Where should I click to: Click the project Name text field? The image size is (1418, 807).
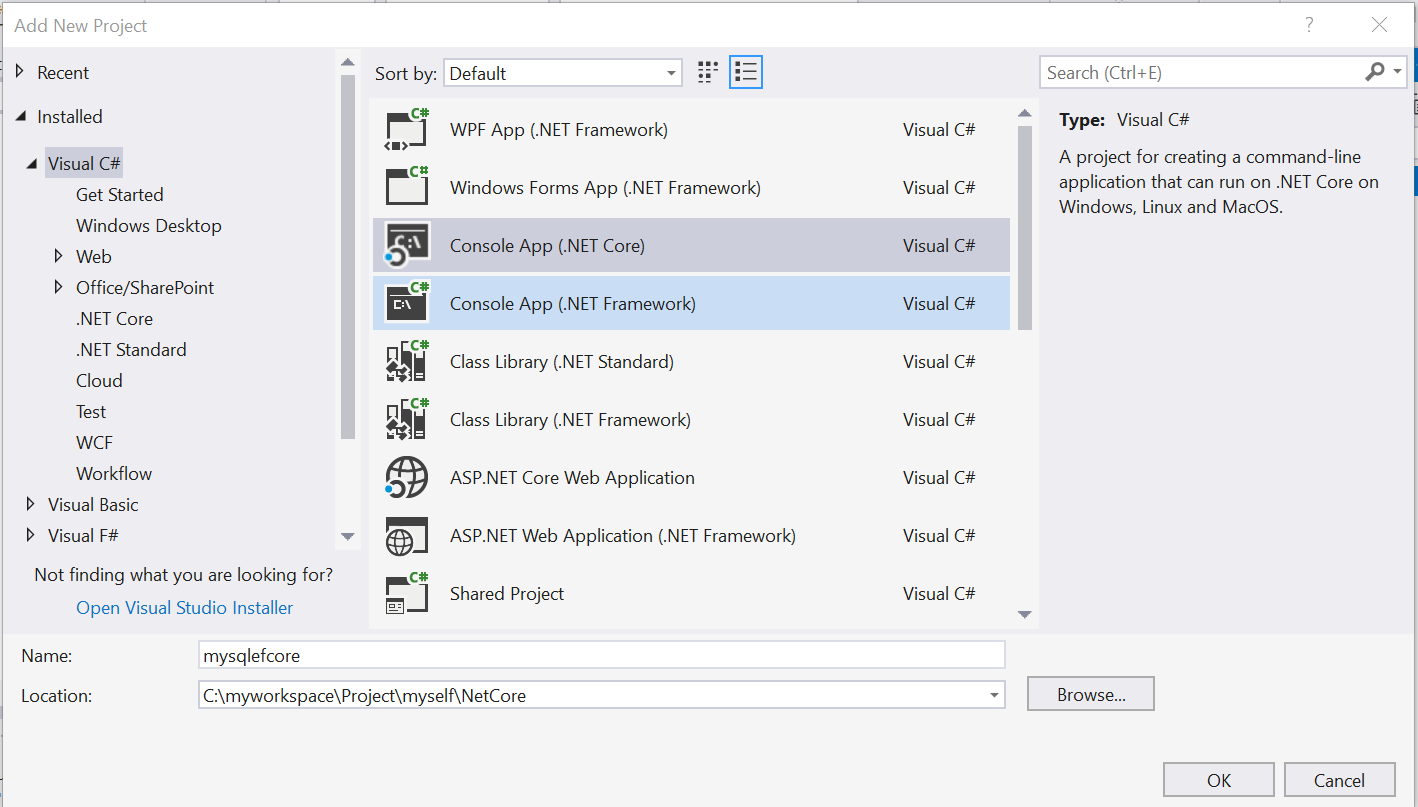click(x=601, y=656)
